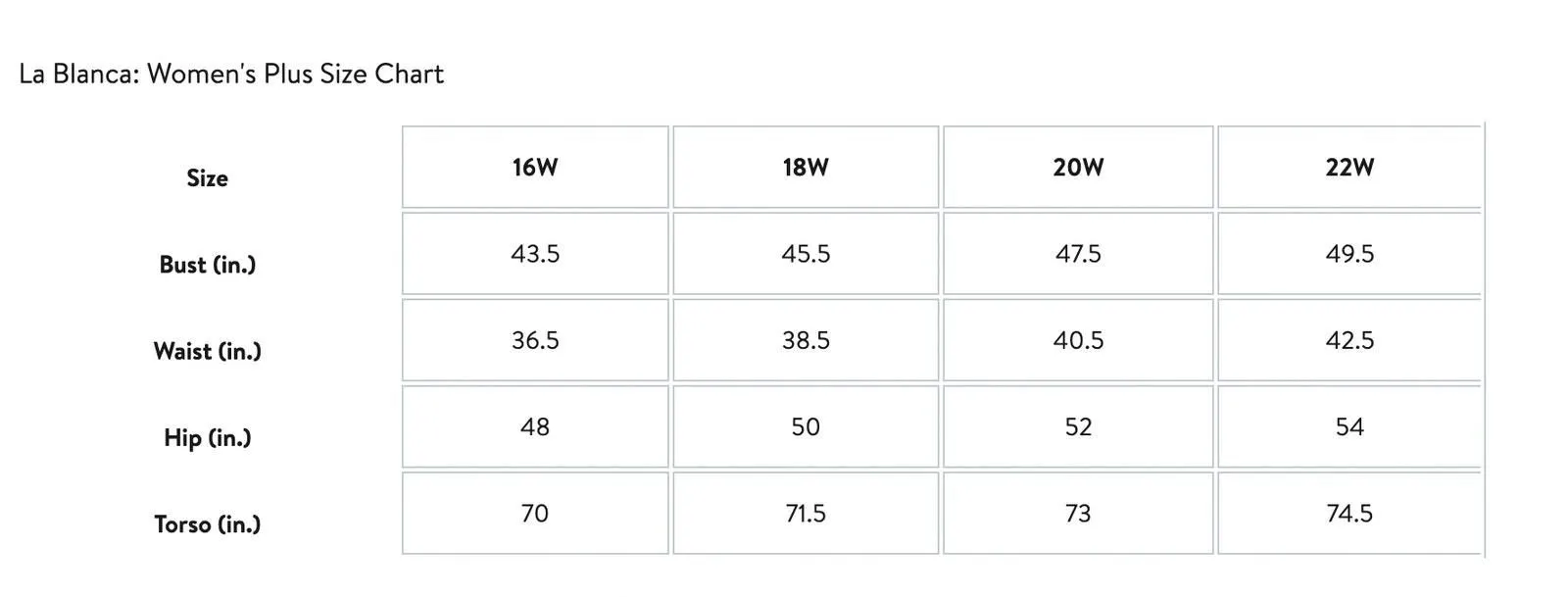Select the hip value 54 cell
1568x597 pixels.
[x=1349, y=426]
